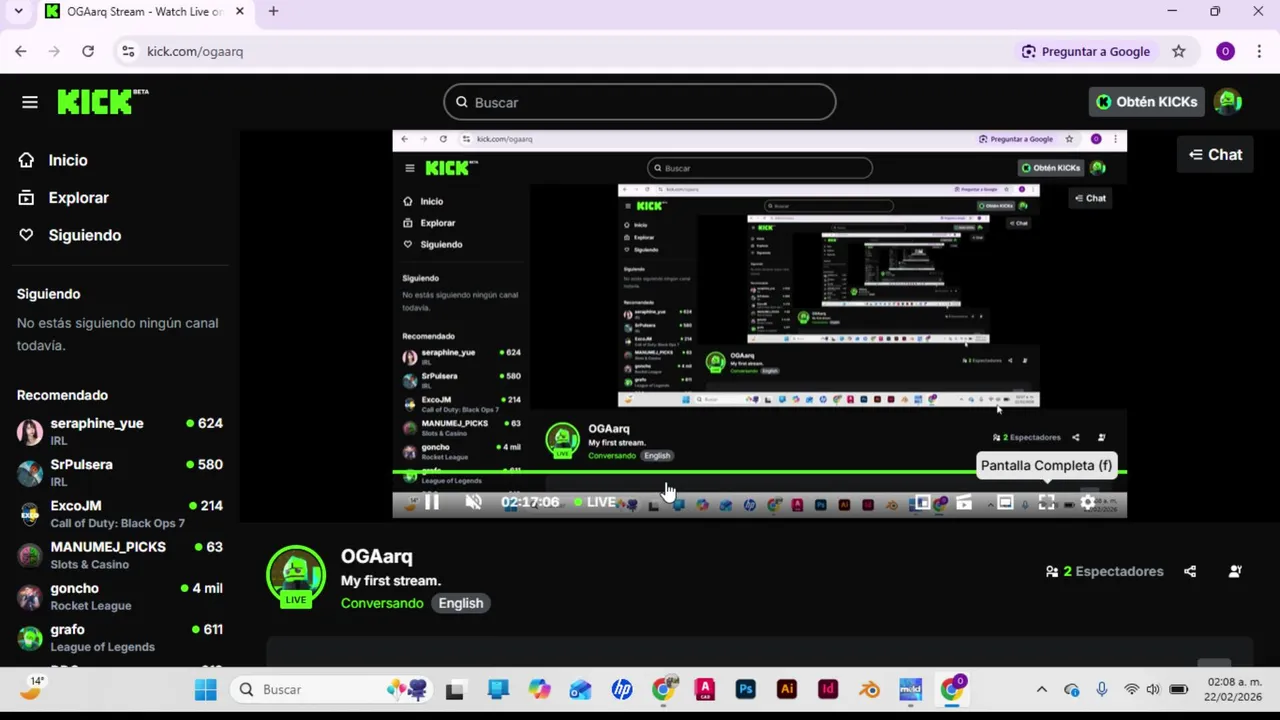Image resolution: width=1280 pixels, height=720 pixels.
Task: Open Outlook from the taskbar
Action: [580, 689]
